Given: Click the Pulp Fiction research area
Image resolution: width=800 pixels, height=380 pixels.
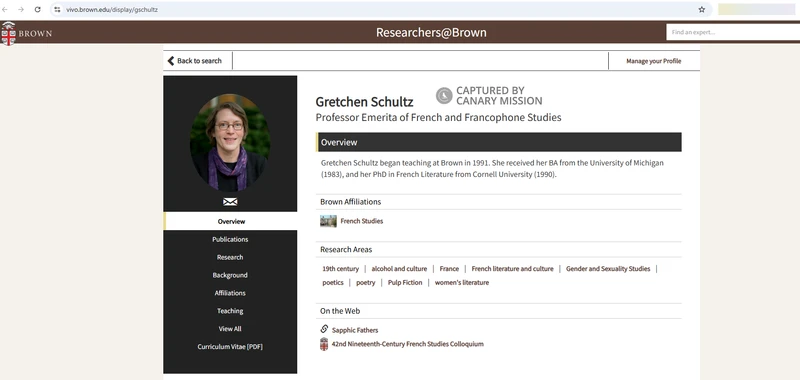Looking at the screenshot, I should click(405, 282).
